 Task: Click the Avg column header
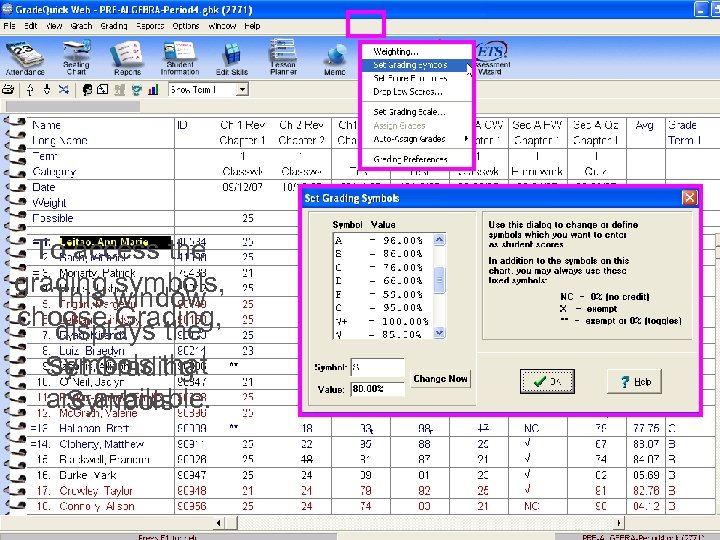pos(644,125)
